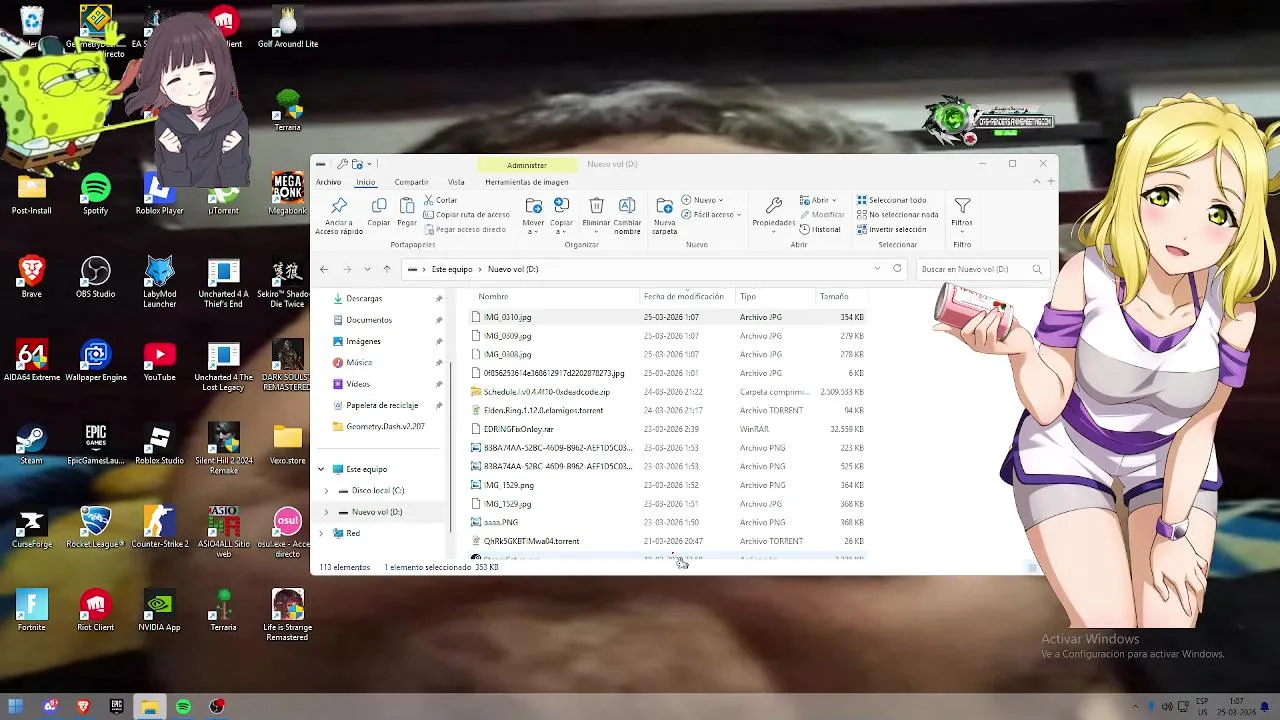1280x720 pixels.
Task: Click the Historial clock icon
Action: point(805,229)
